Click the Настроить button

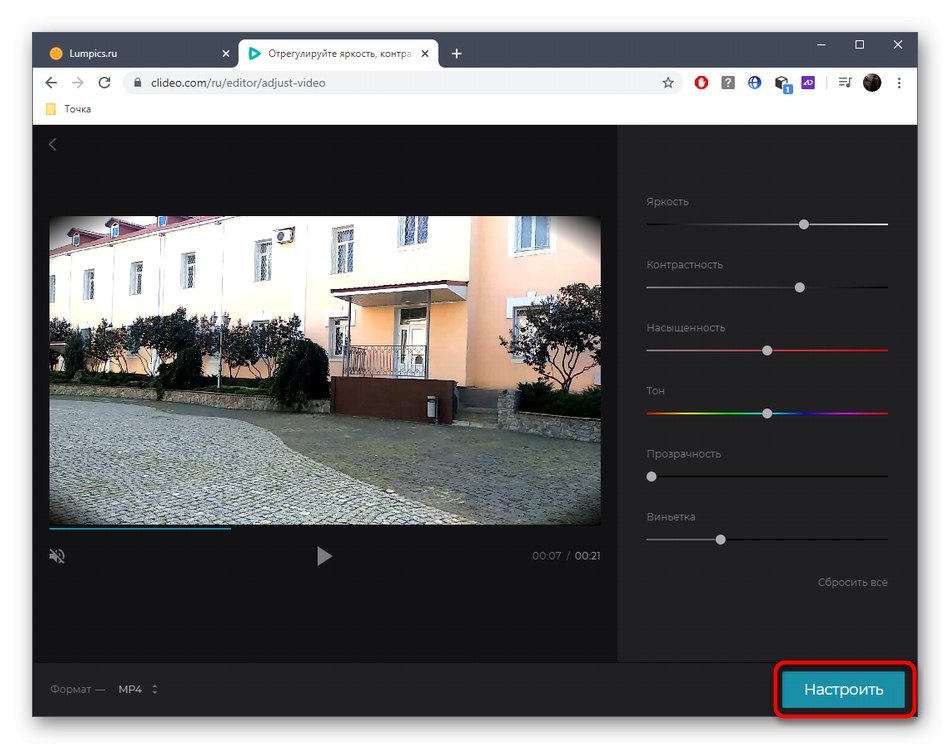[x=843, y=689]
